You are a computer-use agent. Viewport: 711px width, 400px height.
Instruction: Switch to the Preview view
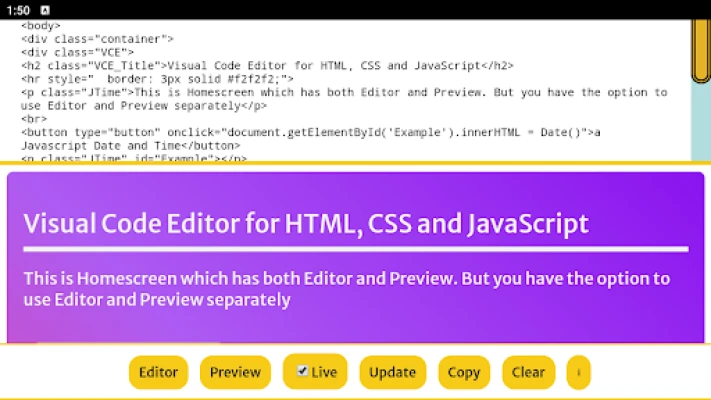pyautogui.click(x=235, y=372)
